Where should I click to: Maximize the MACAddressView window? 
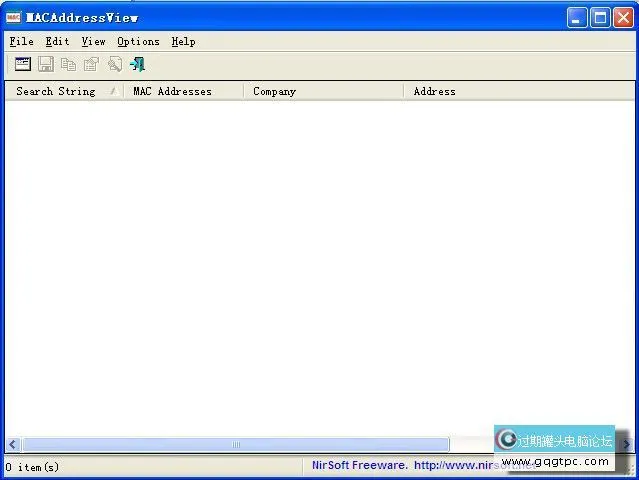coord(600,18)
